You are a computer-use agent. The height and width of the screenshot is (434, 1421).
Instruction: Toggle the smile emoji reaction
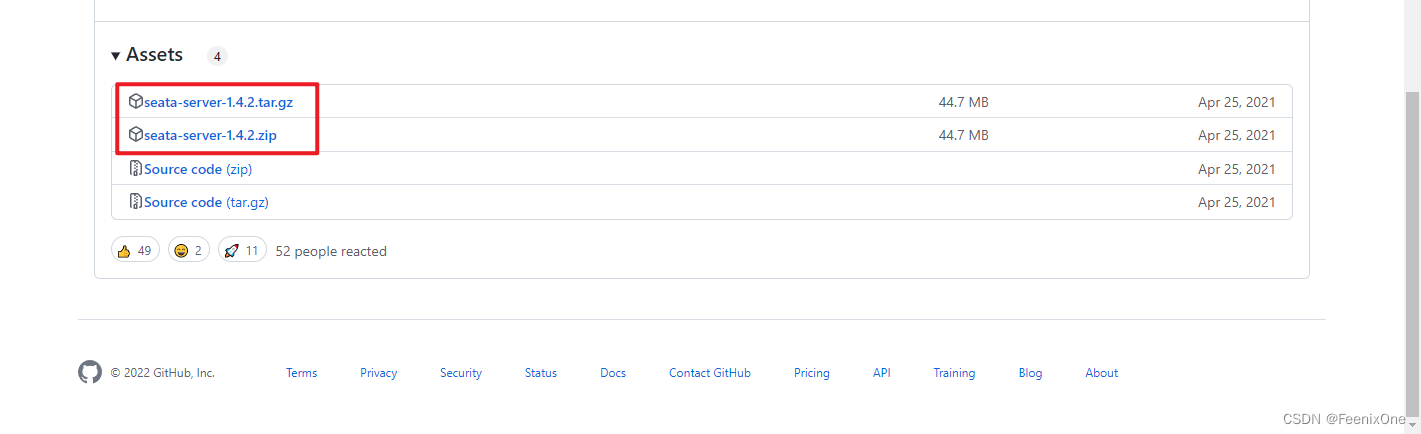pos(188,251)
